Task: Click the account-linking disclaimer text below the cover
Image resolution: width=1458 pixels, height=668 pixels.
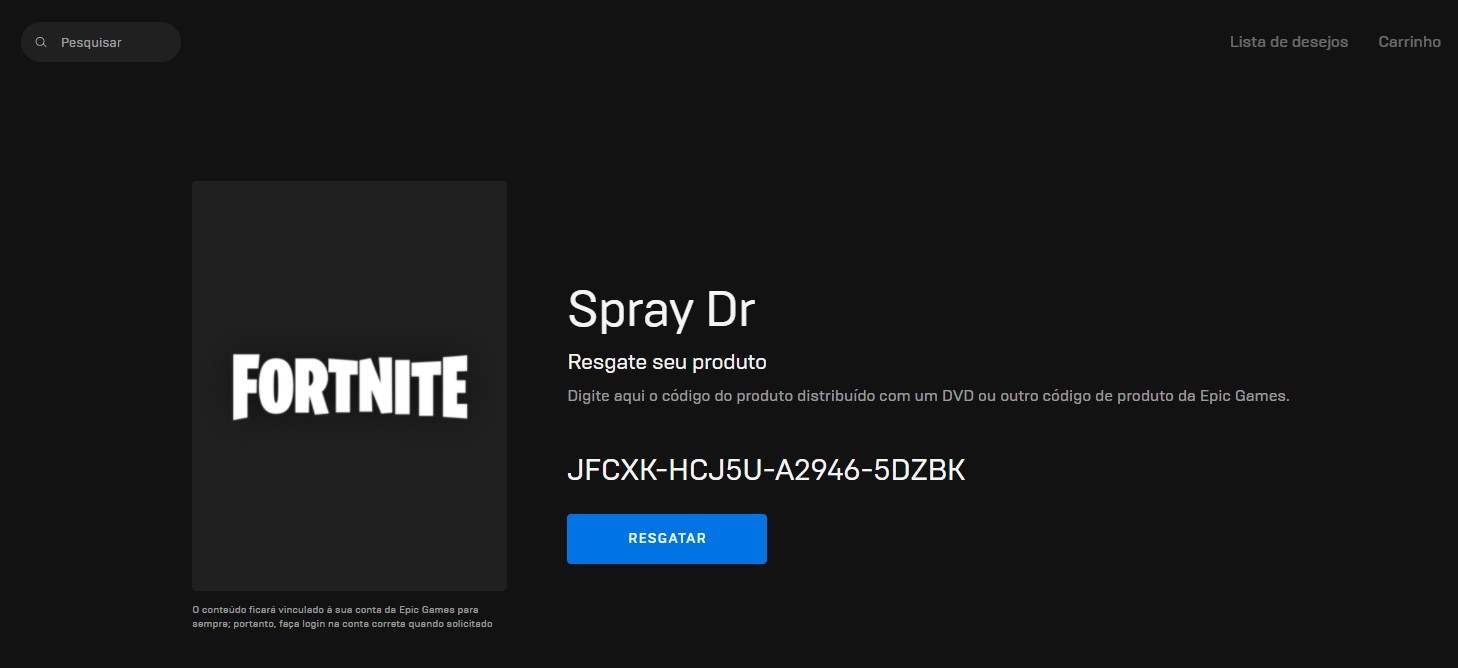Action: [x=342, y=616]
